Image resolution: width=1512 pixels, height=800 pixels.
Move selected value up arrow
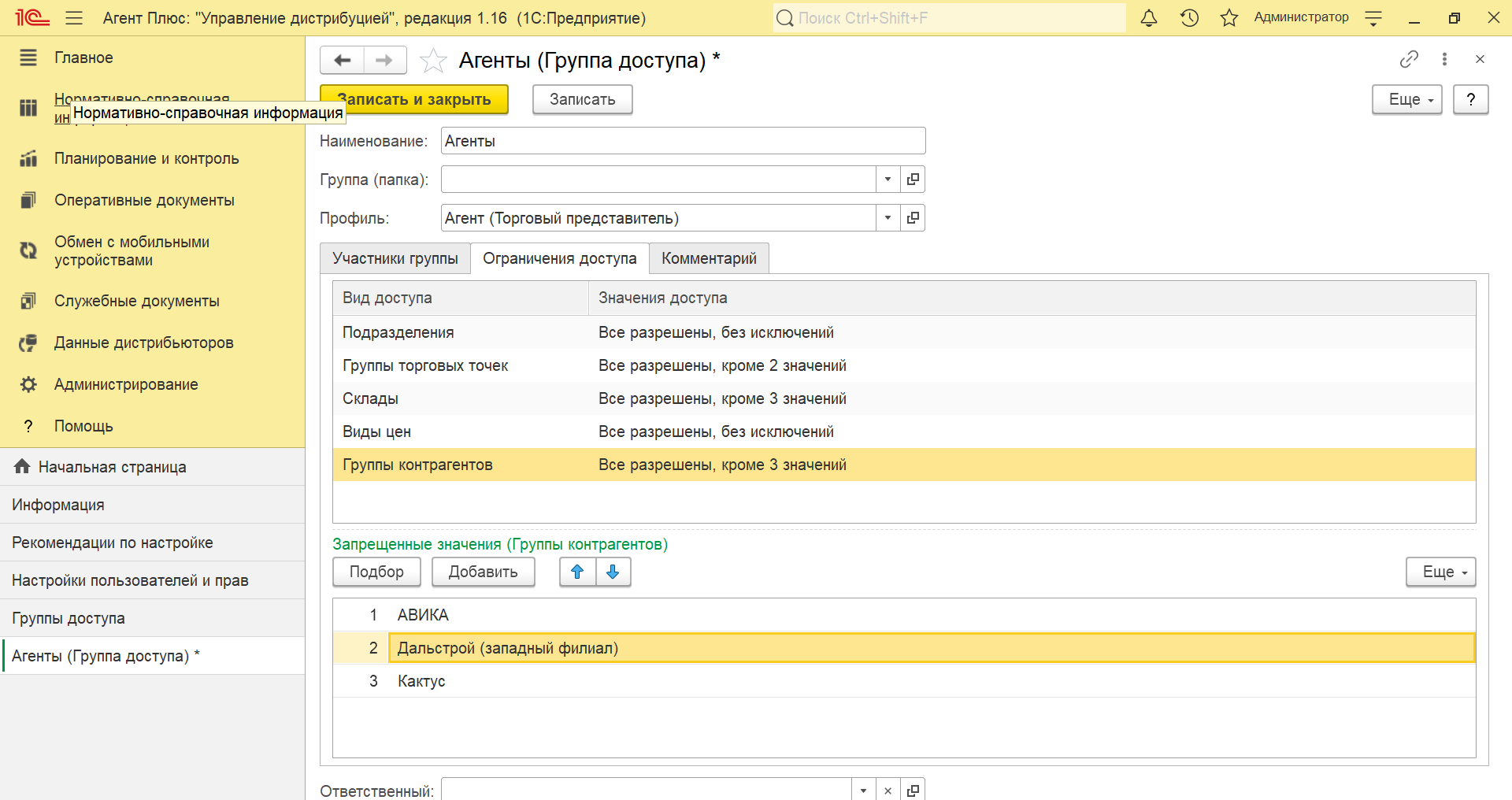tap(577, 572)
